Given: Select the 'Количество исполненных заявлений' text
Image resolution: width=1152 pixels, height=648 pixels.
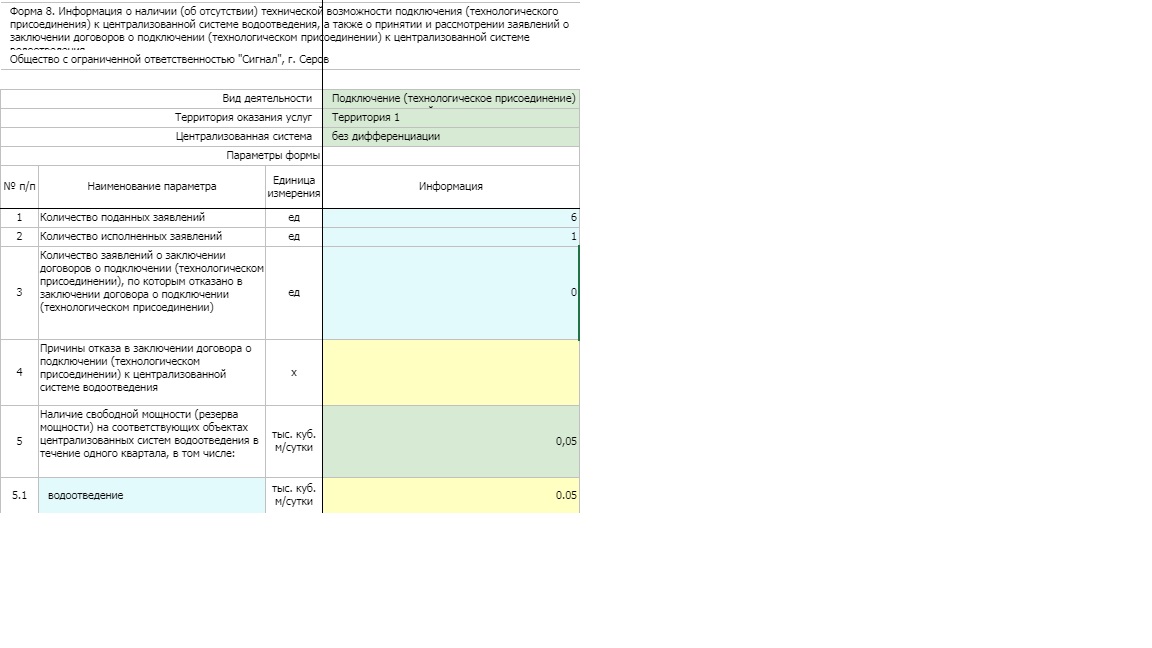Looking at the screenshot, I should (x=131, y=237).
